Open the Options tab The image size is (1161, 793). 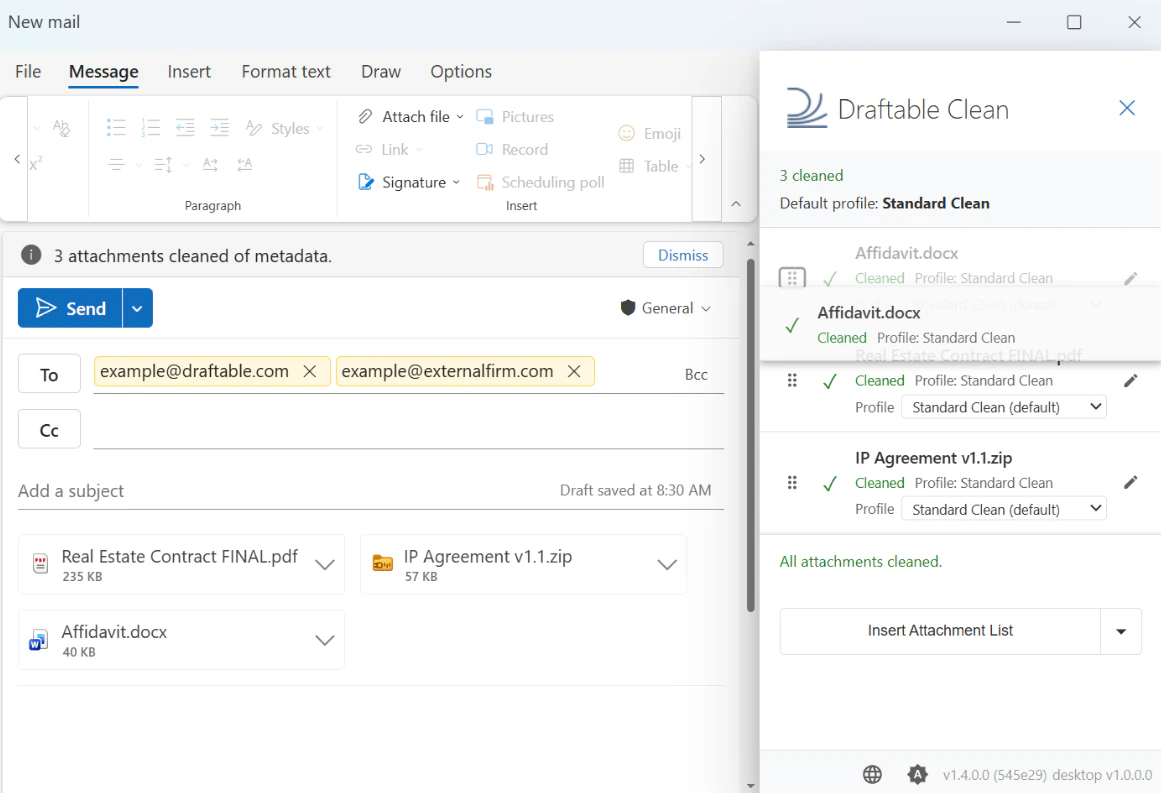click(461, 71)
